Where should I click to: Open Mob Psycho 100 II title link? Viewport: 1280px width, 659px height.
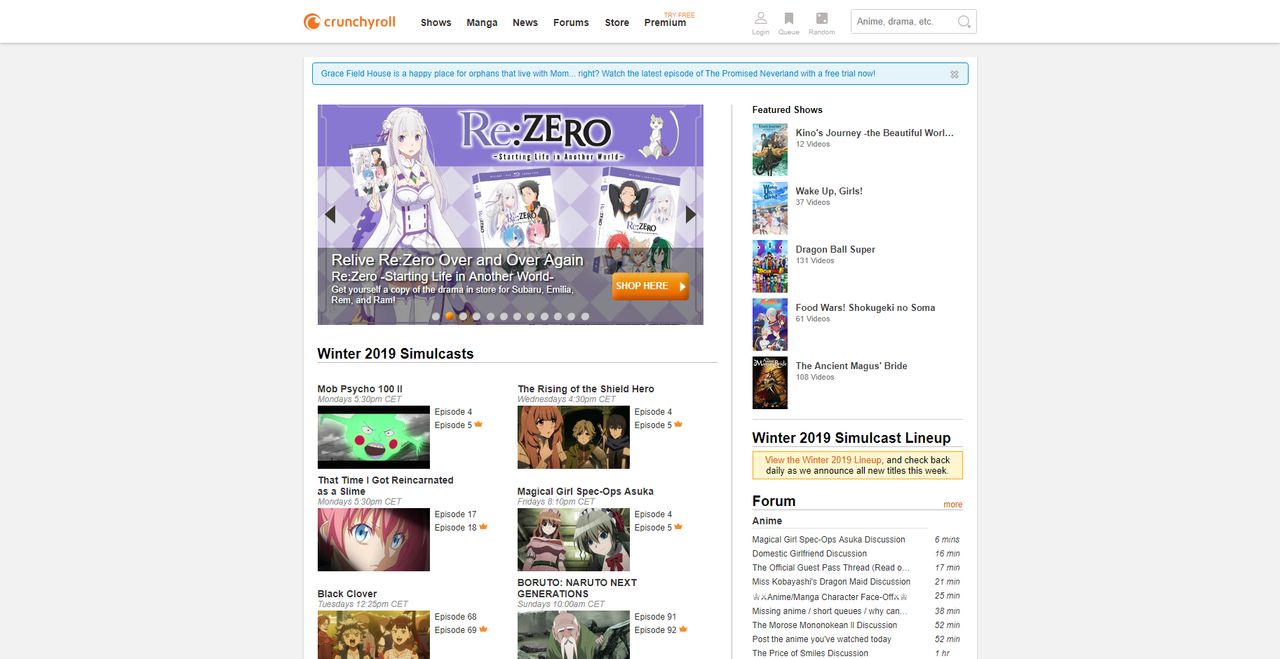click(360, 389)
